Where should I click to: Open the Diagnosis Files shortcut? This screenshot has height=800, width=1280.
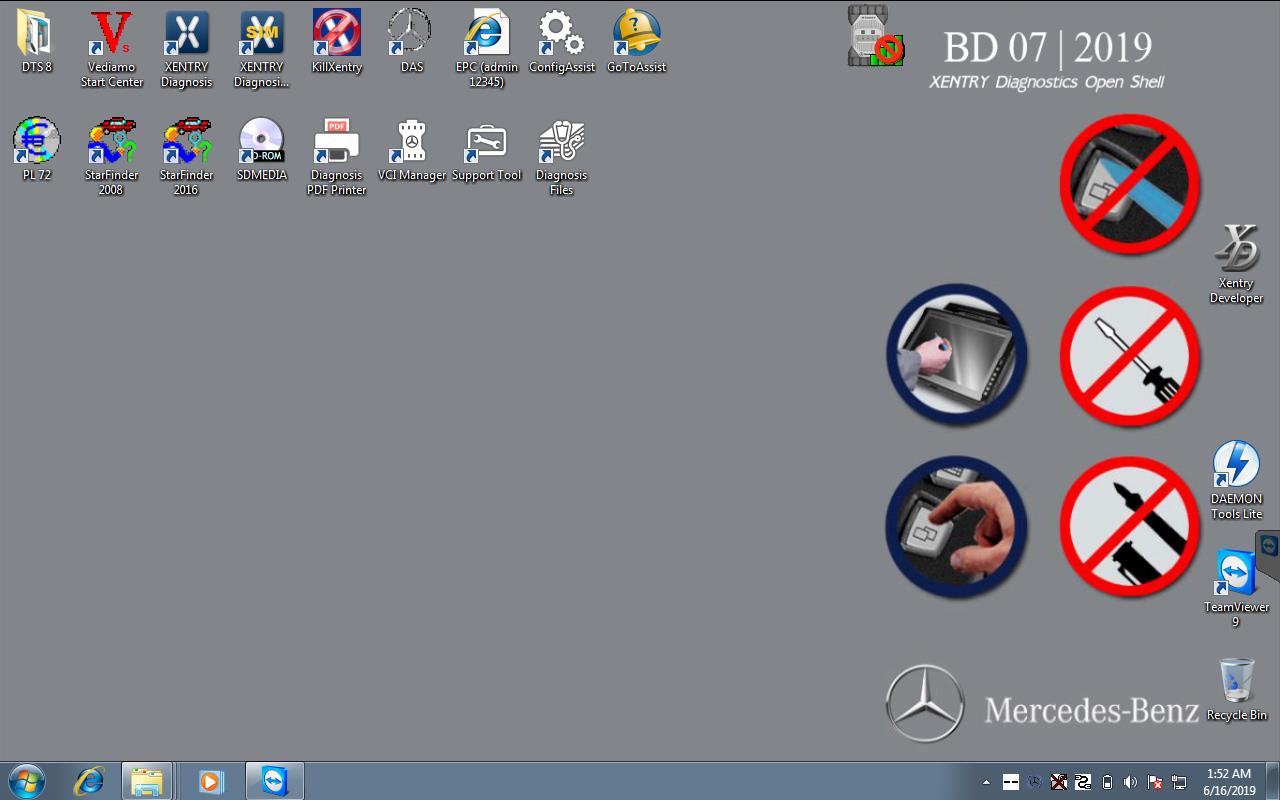[561, 156]
